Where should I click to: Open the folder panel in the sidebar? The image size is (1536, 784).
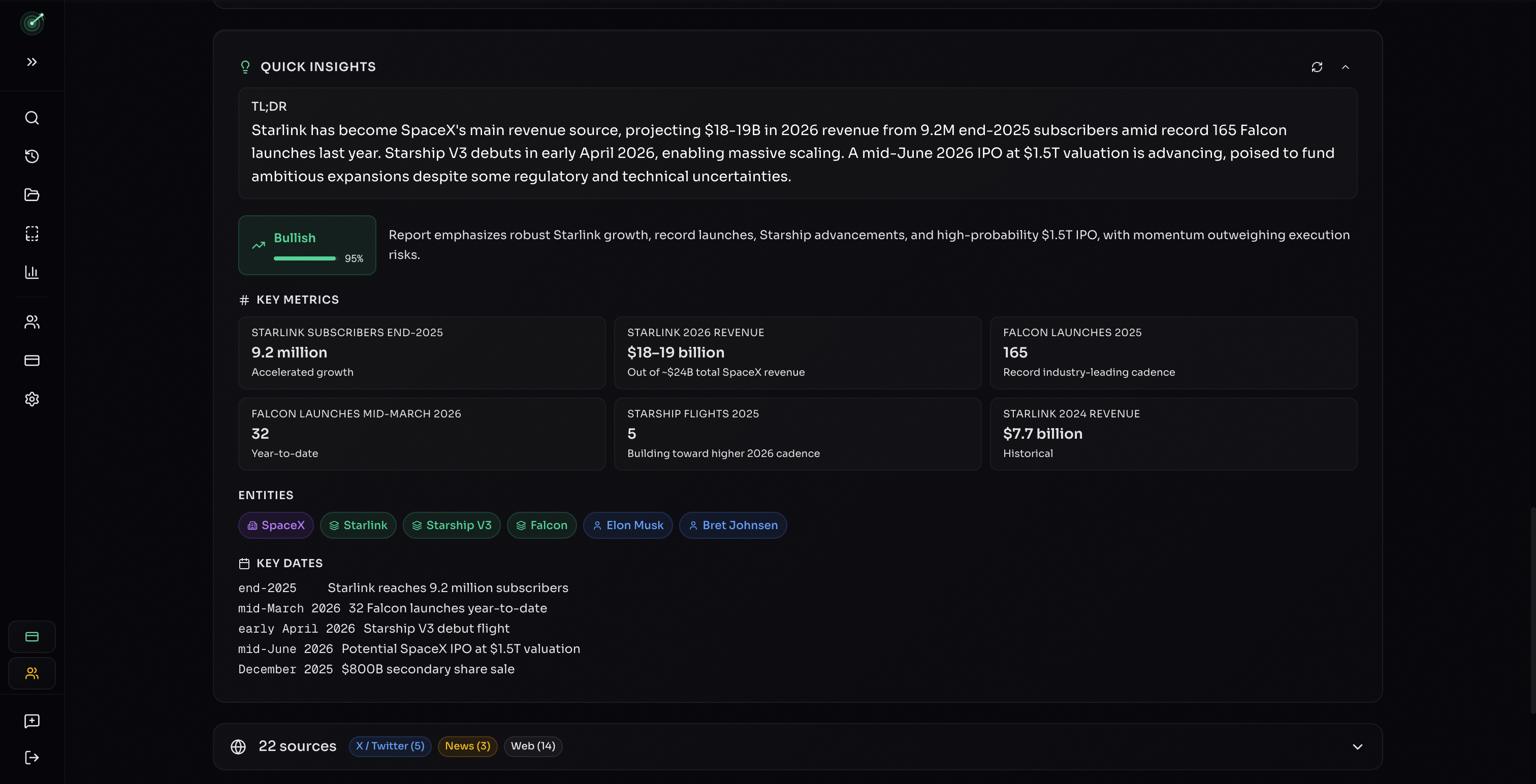(x=31, y=195)
